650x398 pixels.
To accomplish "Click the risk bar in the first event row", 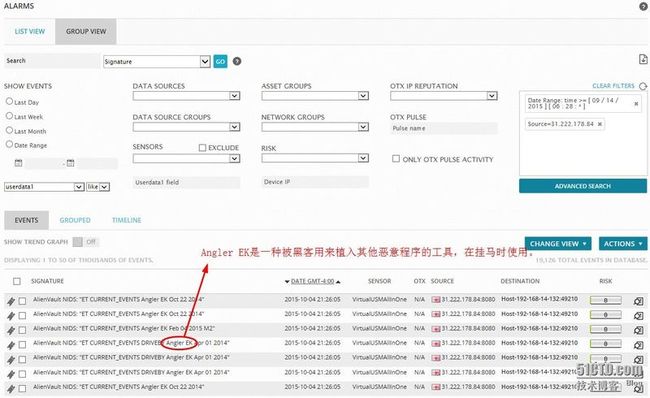I will tap(606, 300).
